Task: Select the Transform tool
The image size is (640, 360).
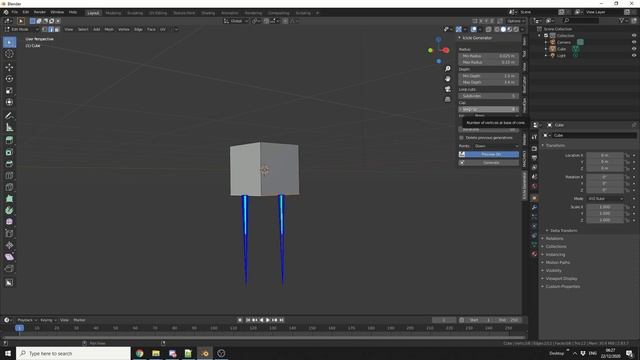Action: (x=9, y=102)
